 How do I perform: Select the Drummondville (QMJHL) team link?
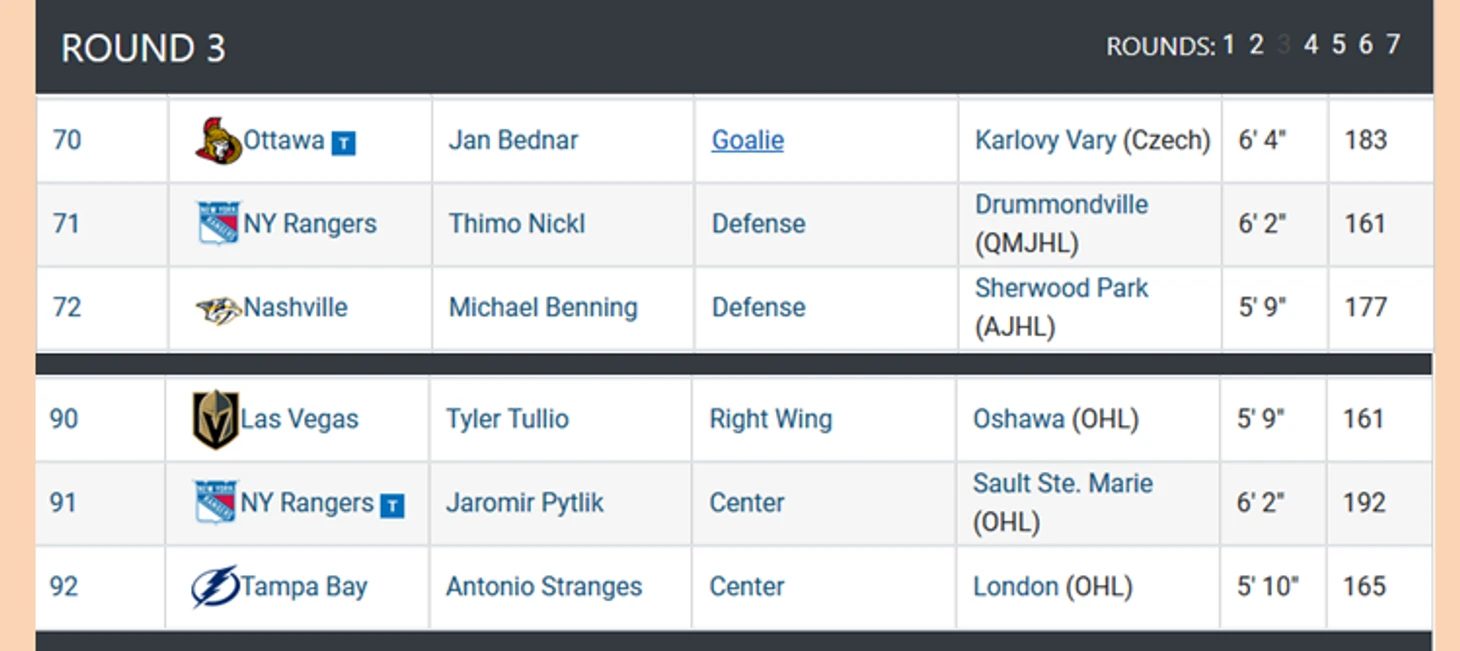point(1061,224)
